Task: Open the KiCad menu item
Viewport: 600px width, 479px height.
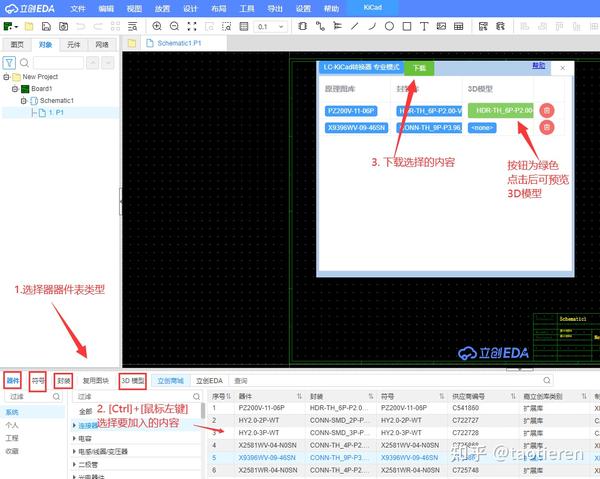Action: coord(372,8)
